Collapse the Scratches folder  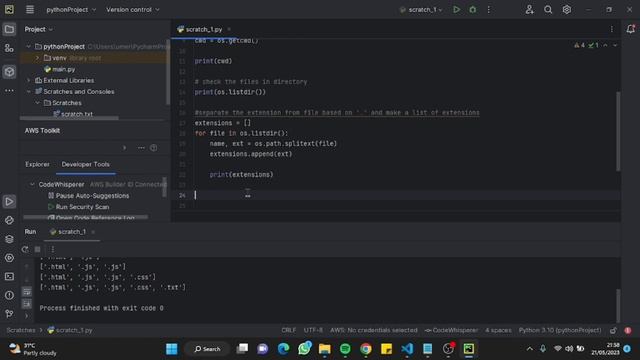[x=38, y=103]
